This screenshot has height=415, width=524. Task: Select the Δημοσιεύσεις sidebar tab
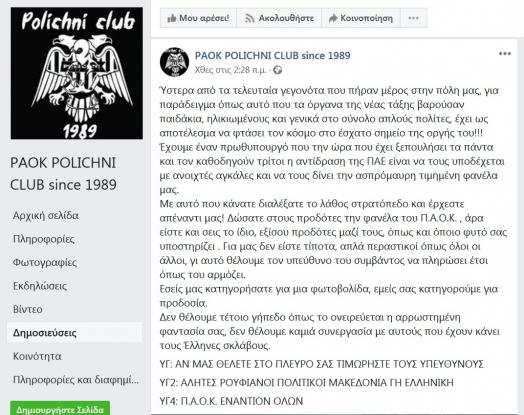(44, 333)
